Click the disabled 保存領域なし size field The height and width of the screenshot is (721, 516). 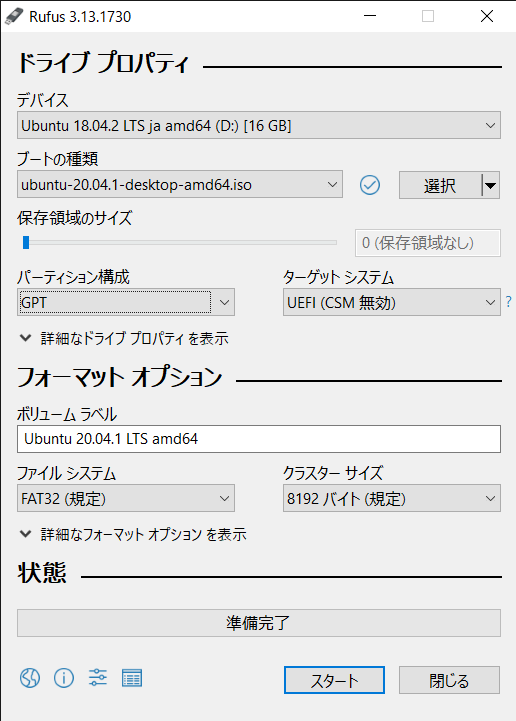[x=428, y=243]
